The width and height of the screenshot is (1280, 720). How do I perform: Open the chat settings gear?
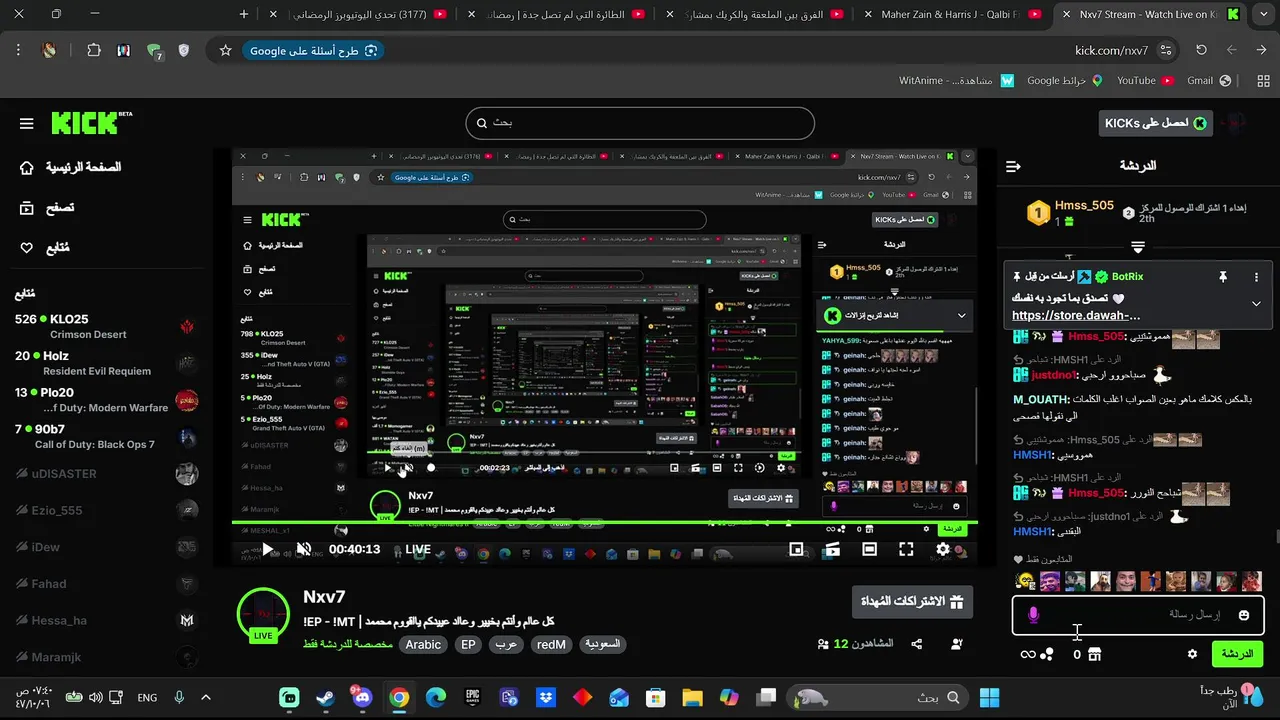(x=1192, y=654)
